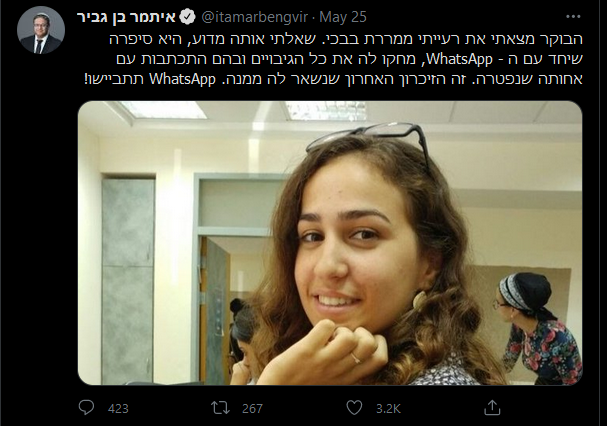Open the three-dot more options menu

click(x=573, y=17)
